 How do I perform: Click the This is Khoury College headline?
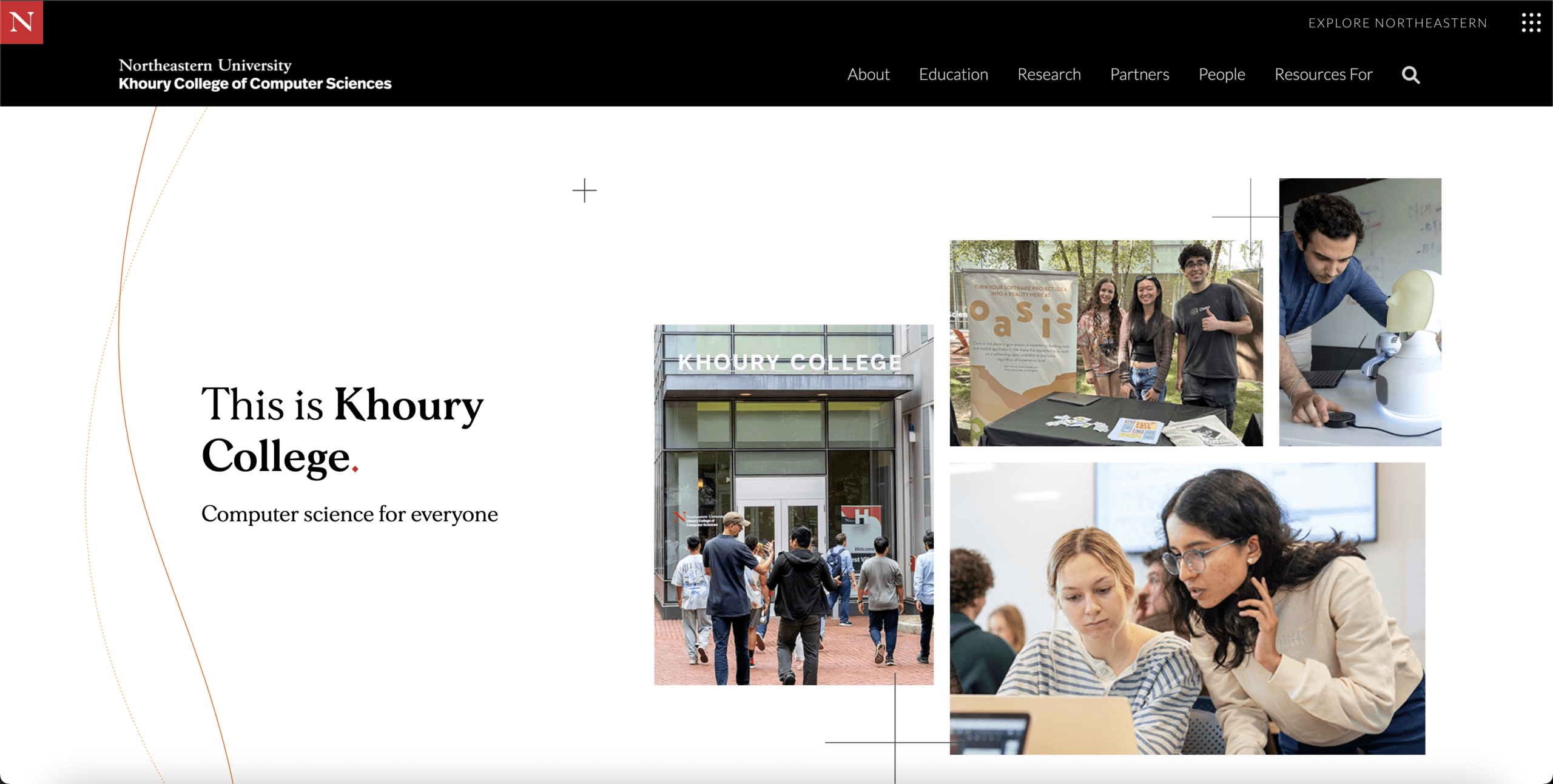coord(343,431)
